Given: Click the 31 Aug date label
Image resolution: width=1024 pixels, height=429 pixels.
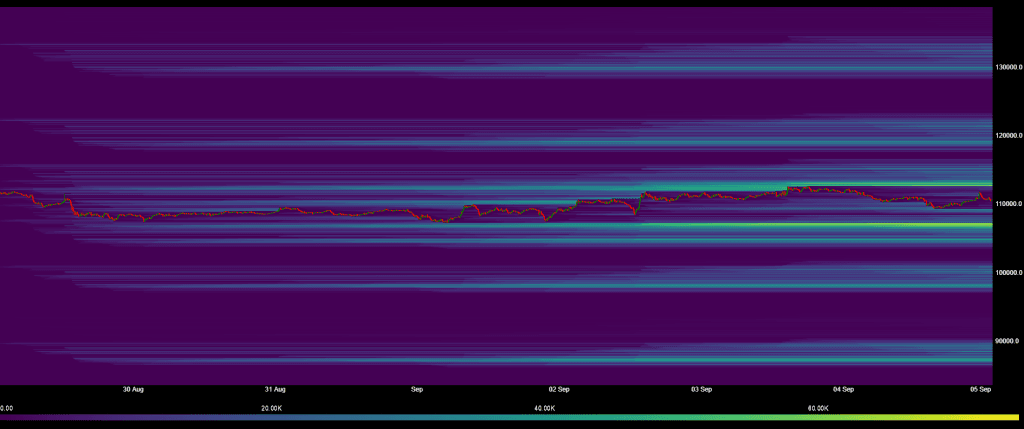Looking at the screenshot, I should pos(275,389).
